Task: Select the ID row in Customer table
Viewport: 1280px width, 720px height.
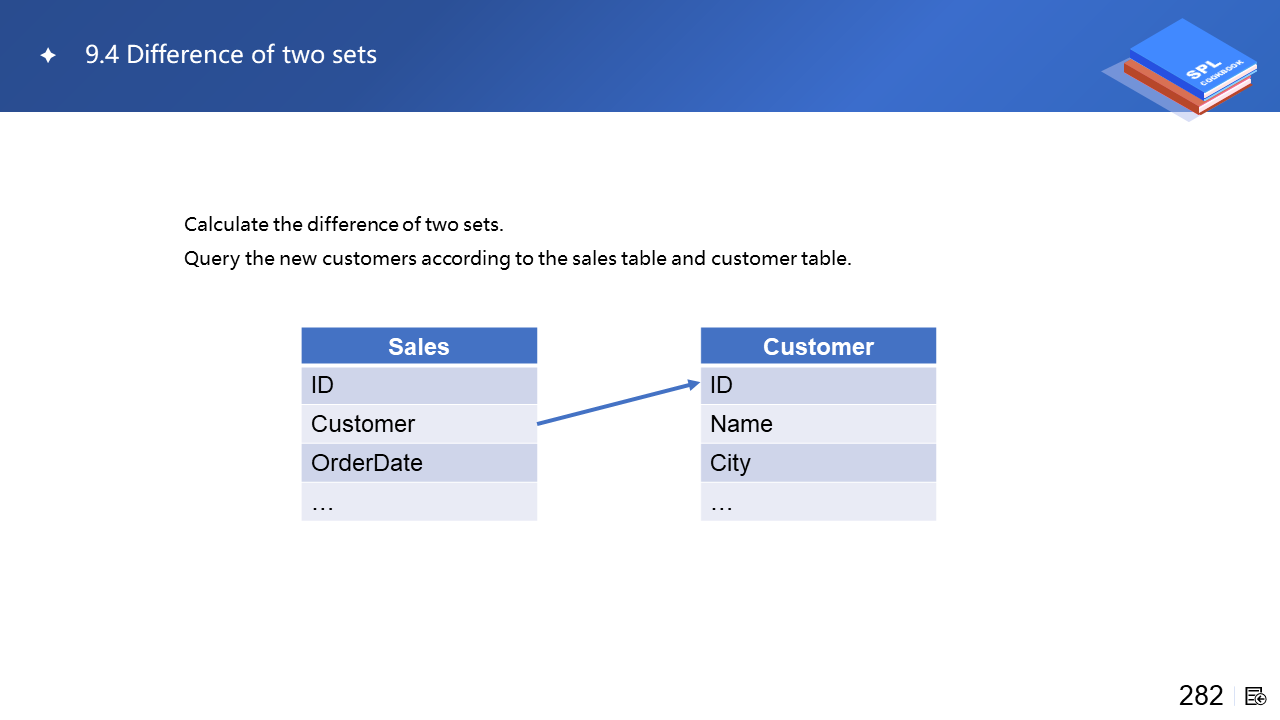Action: point(818,385)
